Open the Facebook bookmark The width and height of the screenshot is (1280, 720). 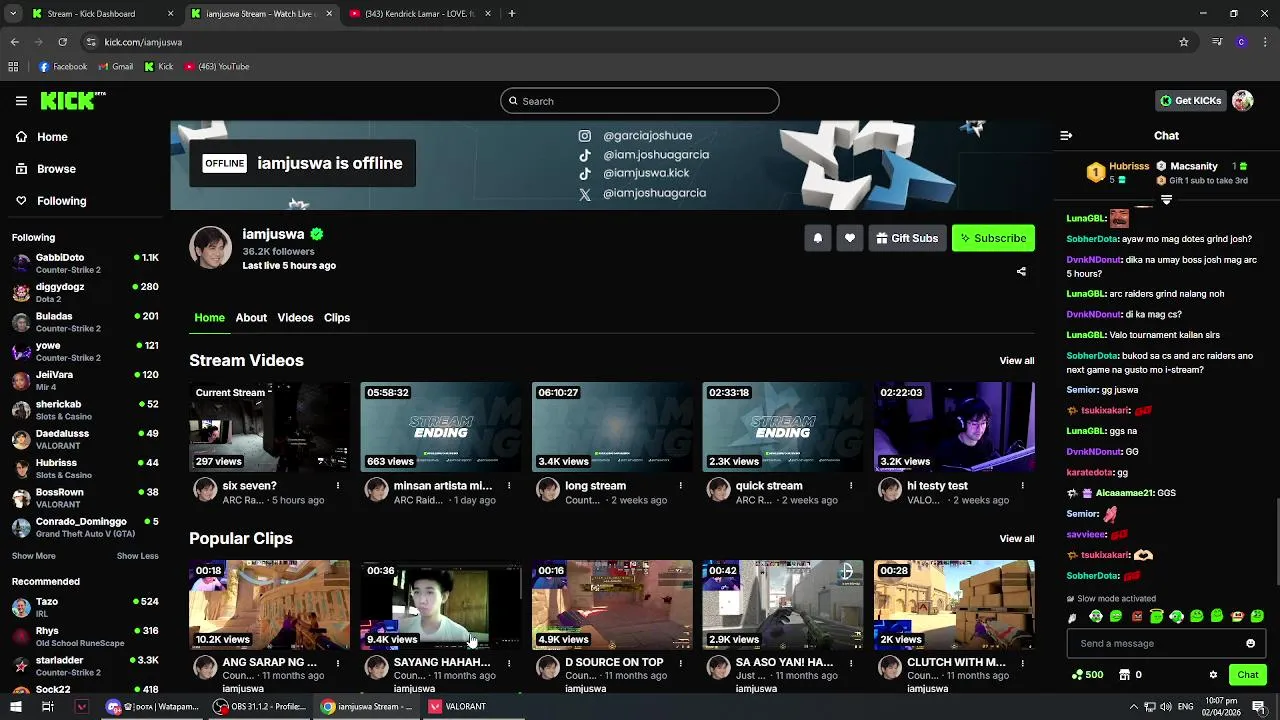click(x=63, y=67)
